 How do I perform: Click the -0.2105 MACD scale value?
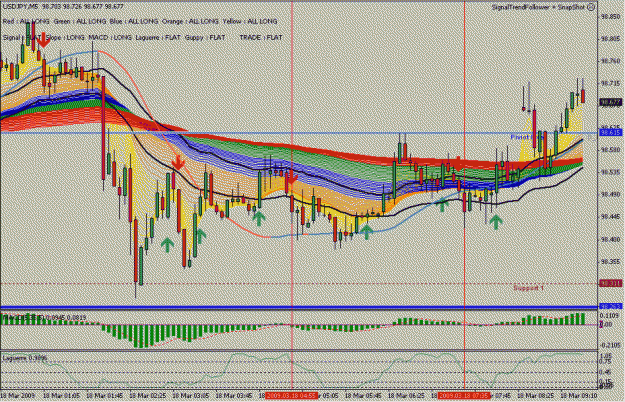click(611, 345)
